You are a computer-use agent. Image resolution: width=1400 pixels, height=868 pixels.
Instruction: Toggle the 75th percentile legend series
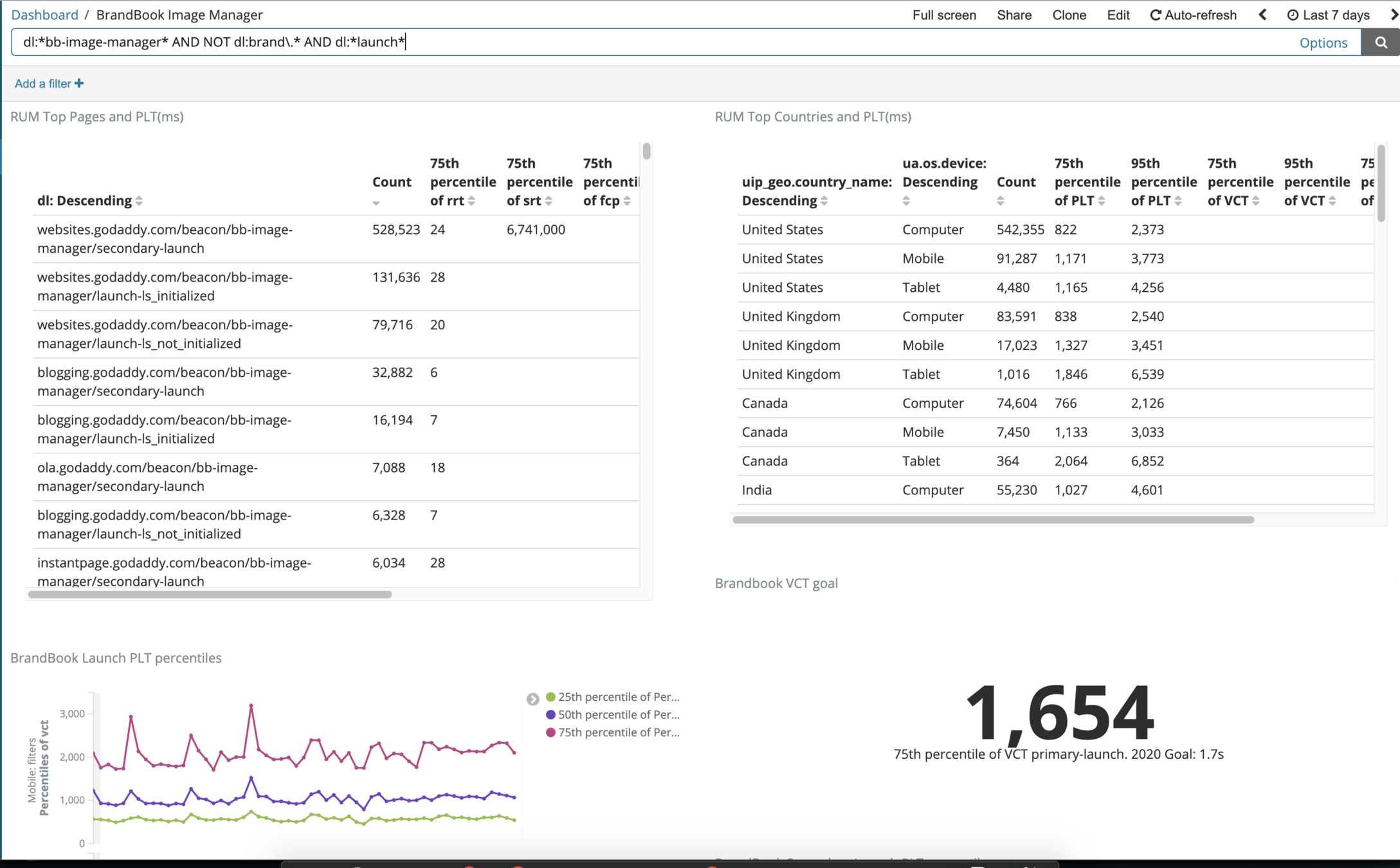click(x=618, y=732)
